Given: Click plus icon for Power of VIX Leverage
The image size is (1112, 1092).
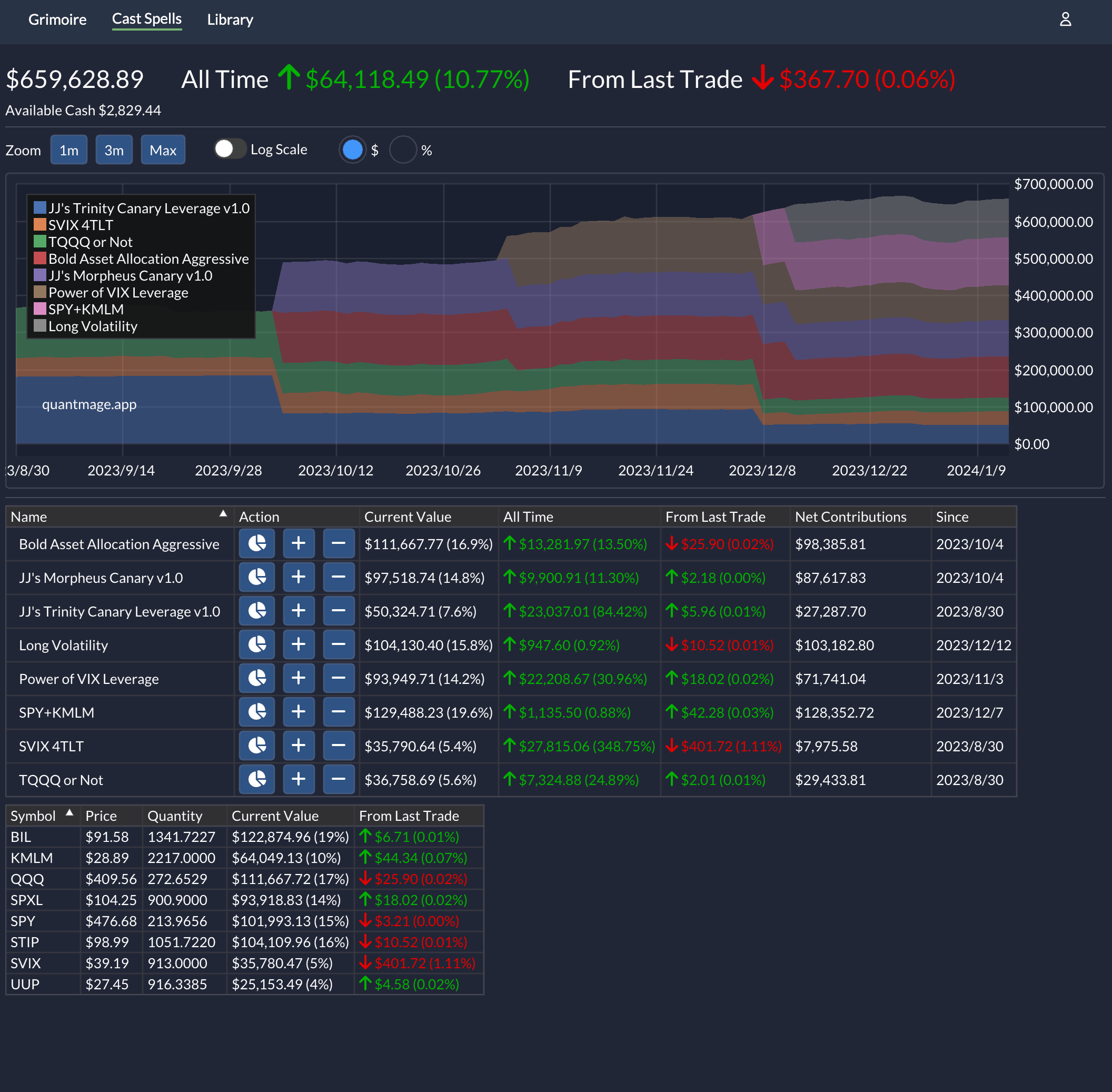Looking at the screenshot, I should tap(298, 679).
